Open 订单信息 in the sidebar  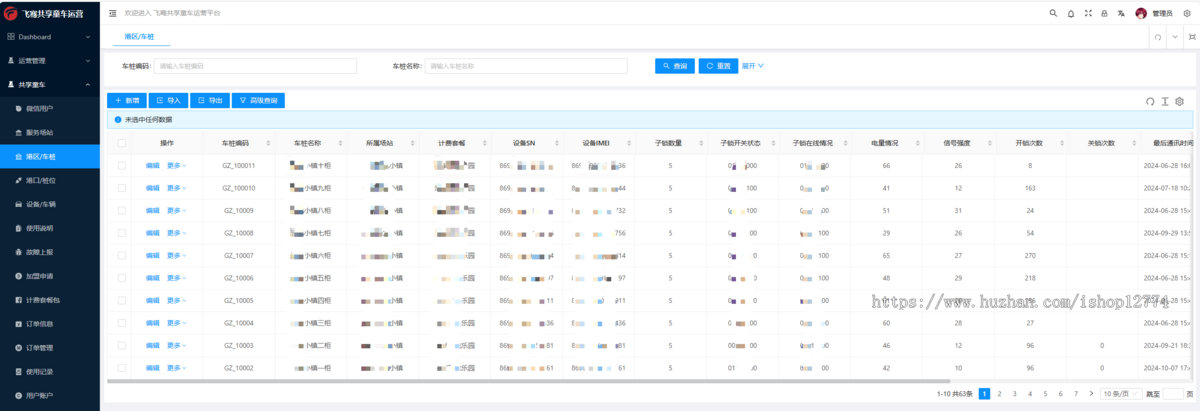[x=50, y=324]
